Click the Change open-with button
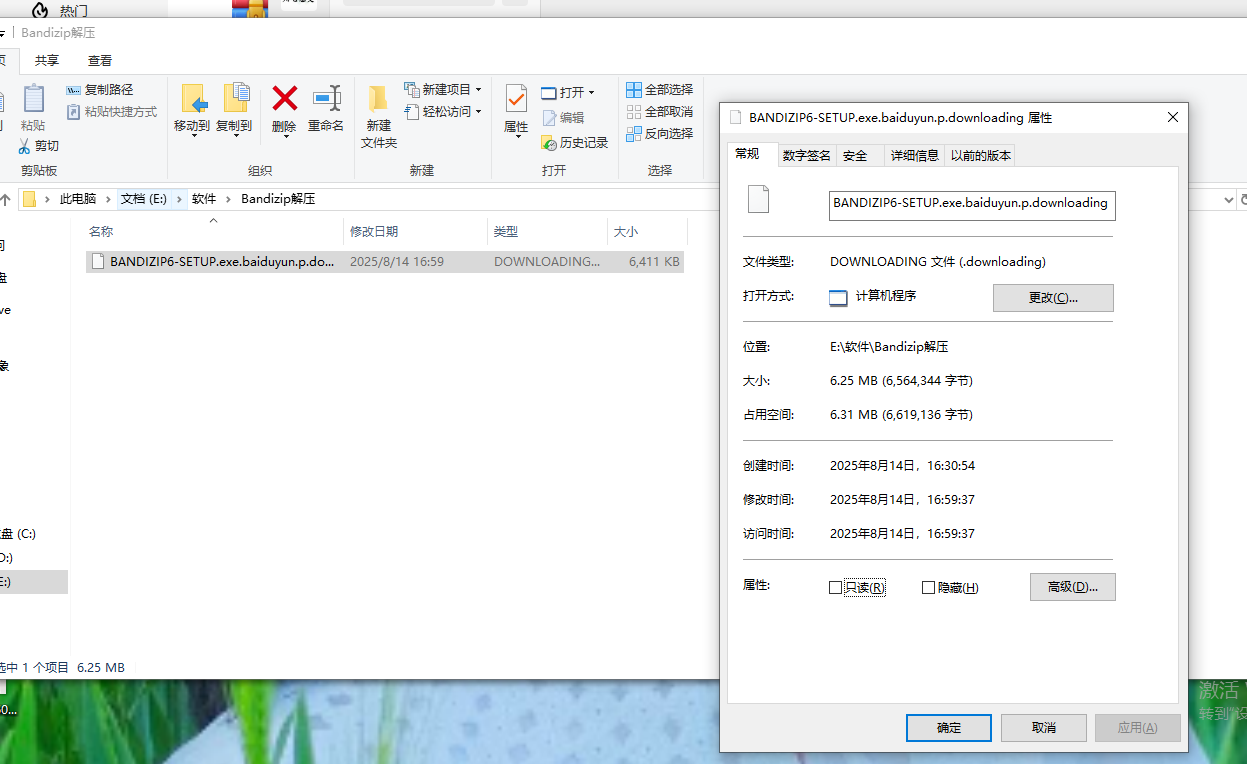1247x764 pixels. point(1052,298)
